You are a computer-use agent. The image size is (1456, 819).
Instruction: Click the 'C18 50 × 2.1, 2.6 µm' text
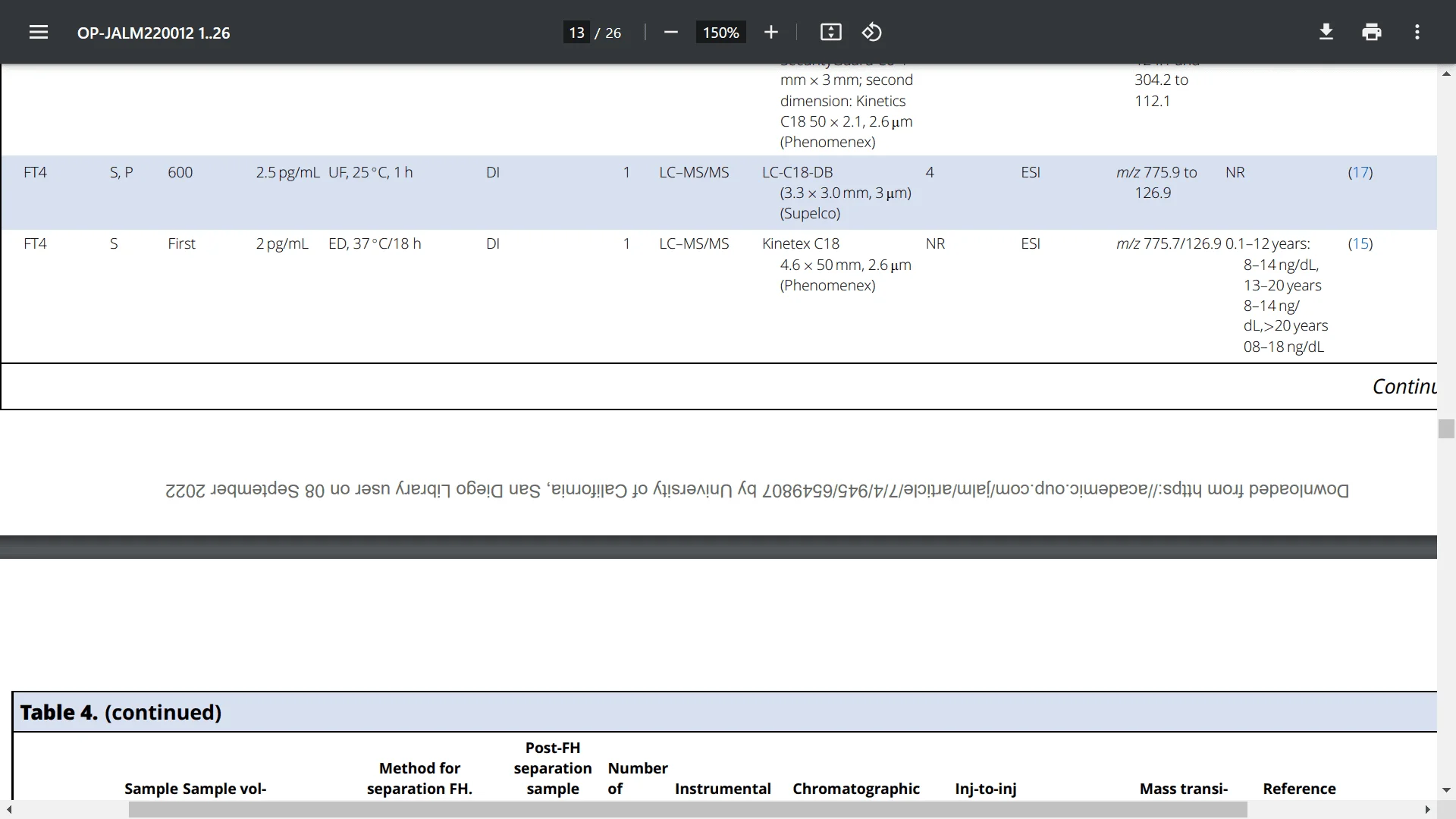pos(846,121)
